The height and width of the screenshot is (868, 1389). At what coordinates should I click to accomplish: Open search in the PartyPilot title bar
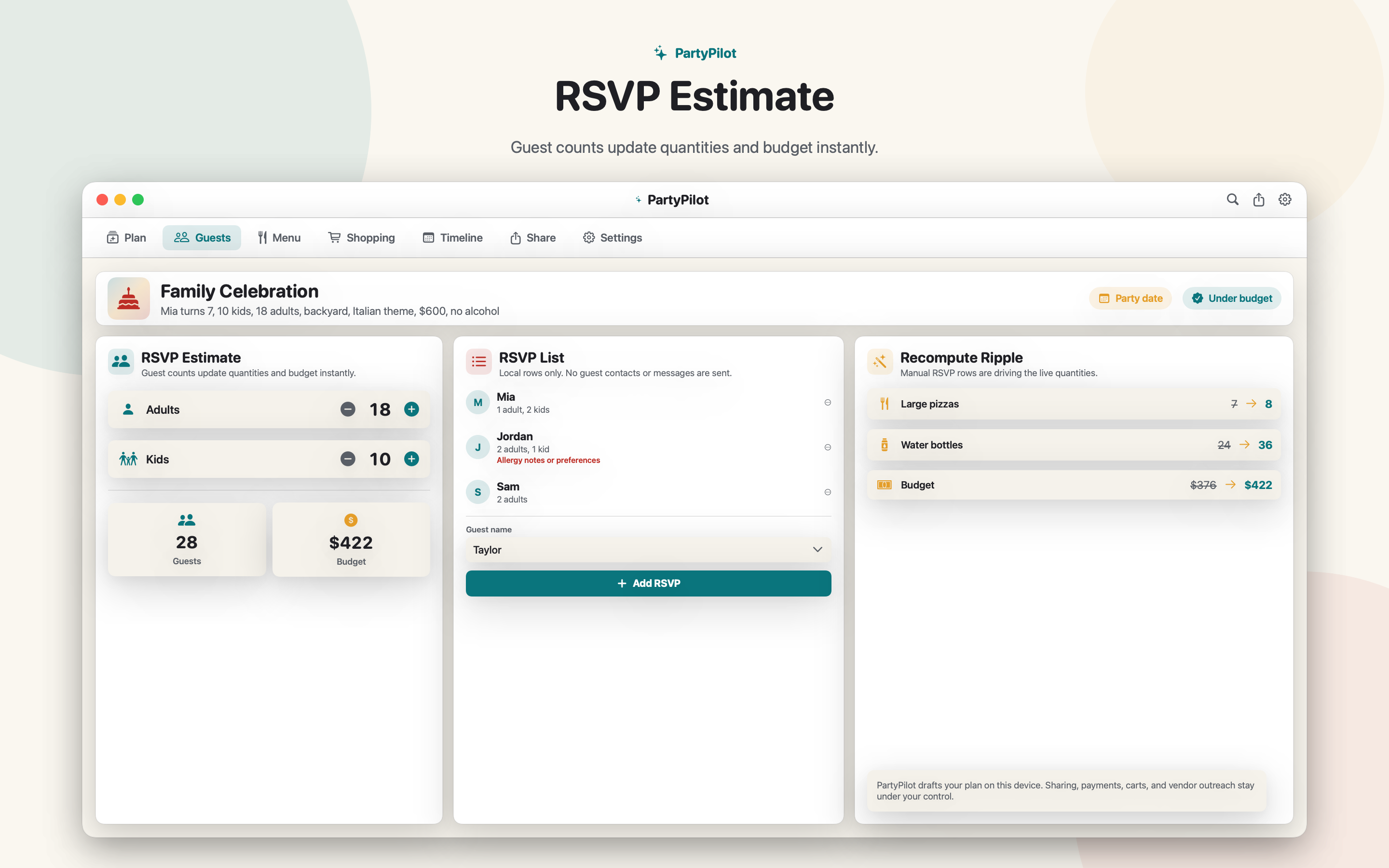point(1232,199)
